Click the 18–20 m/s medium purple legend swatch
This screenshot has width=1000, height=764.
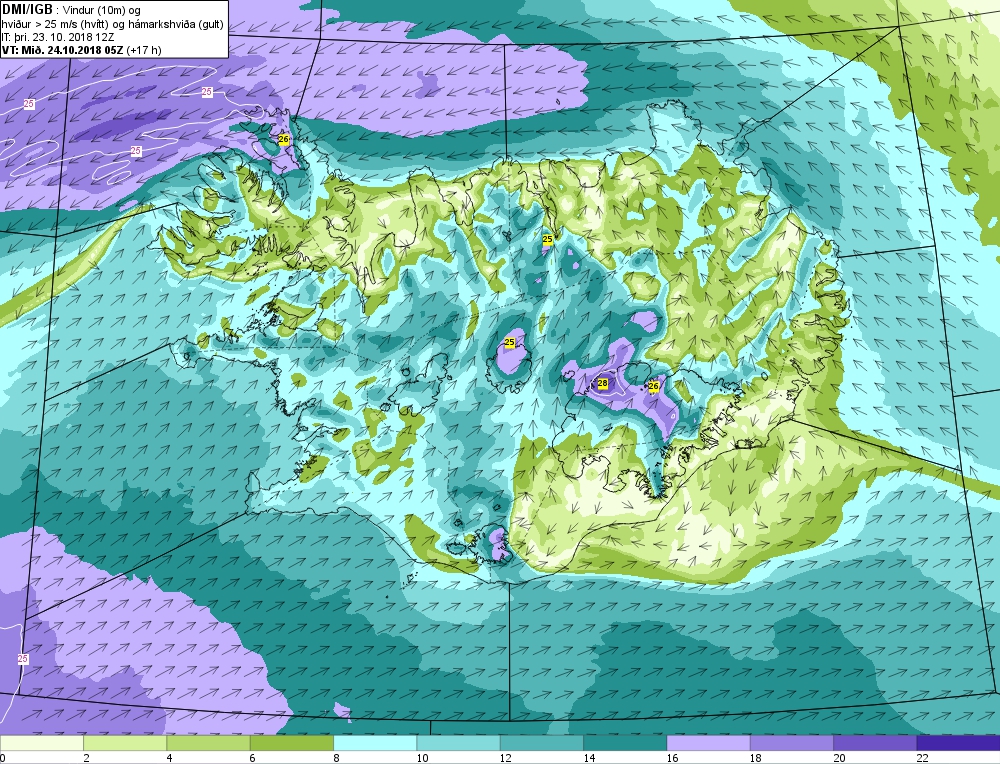[791, 743]
